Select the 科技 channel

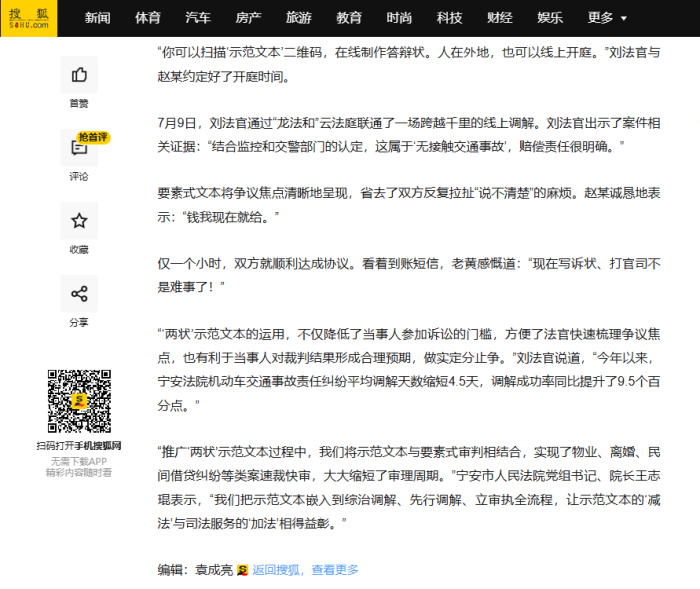pos(449,18)
